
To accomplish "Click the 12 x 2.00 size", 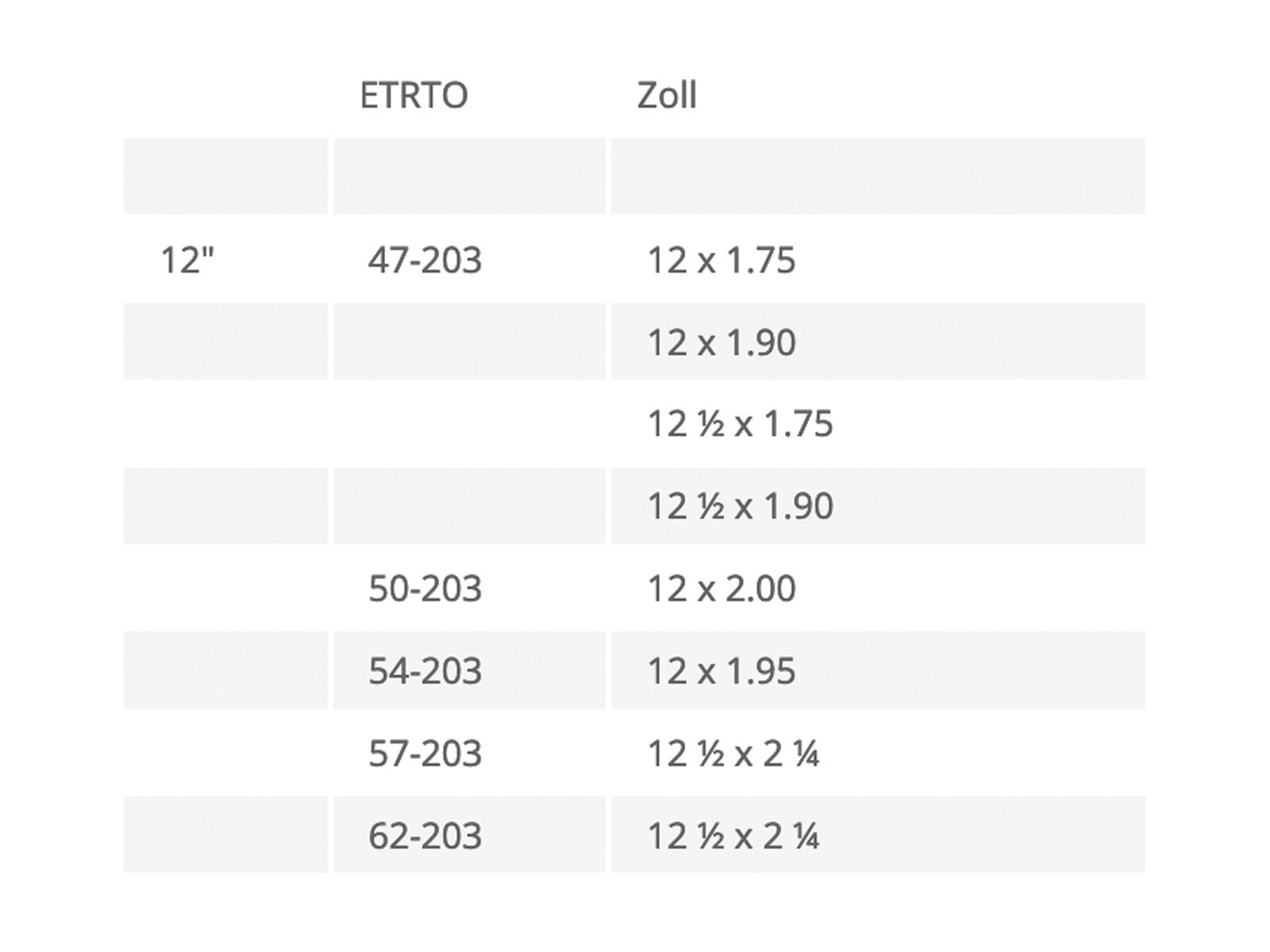I will (x=722, y=589).
